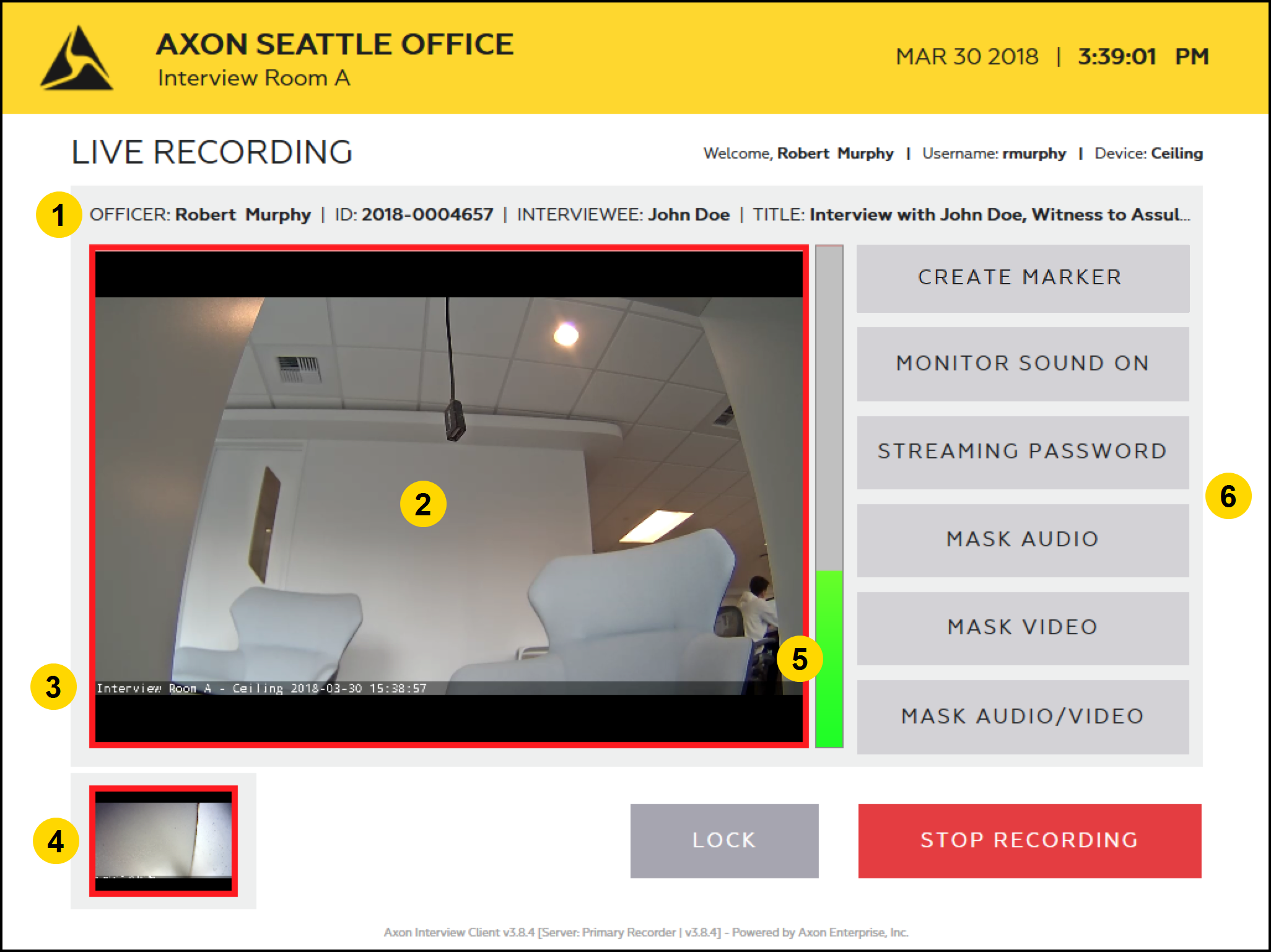Screen dimensions: 1271x952
Task: Toggle Mask Audio
Action: point(1023,539)
